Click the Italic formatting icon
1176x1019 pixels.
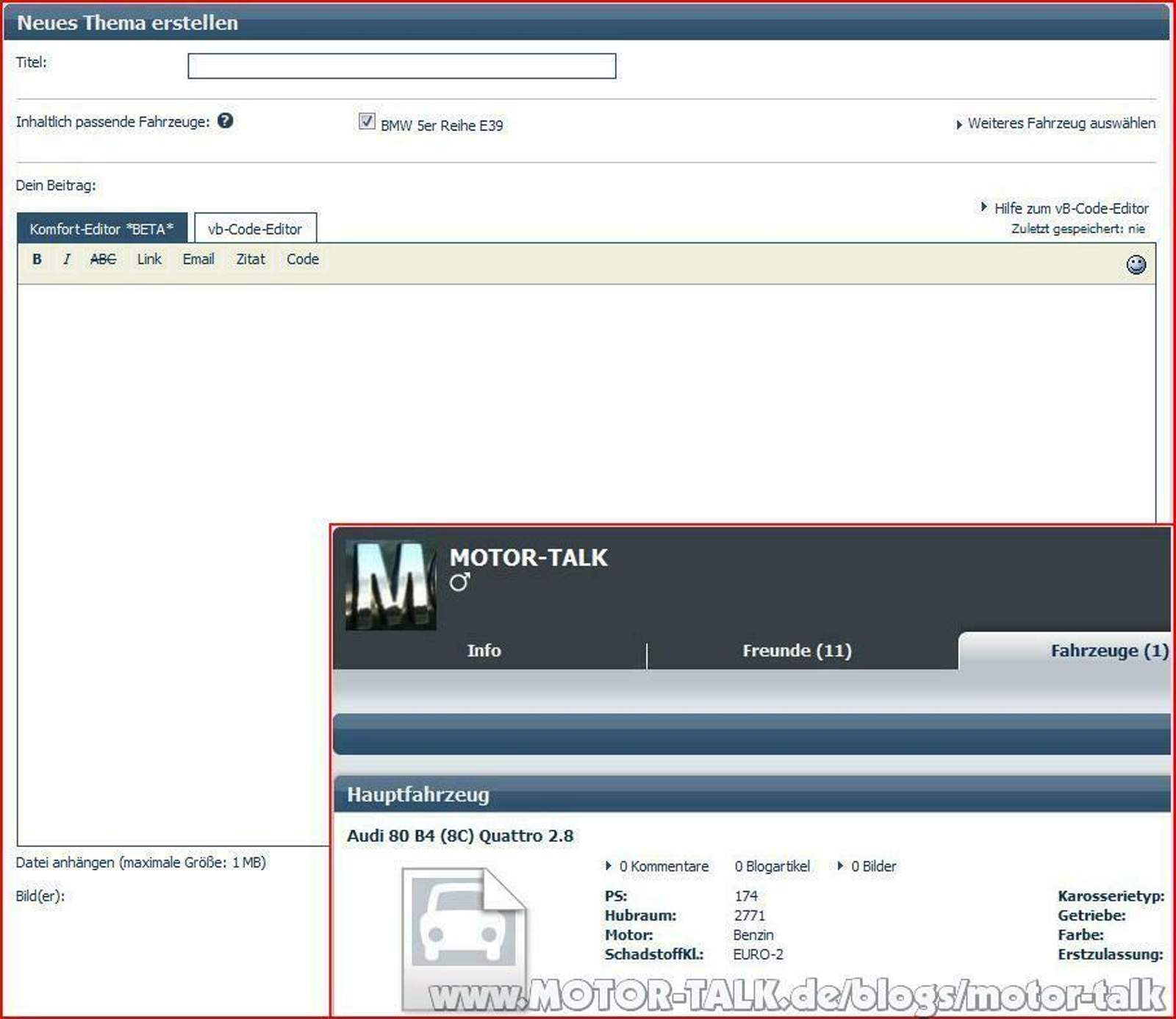[67, 260]
